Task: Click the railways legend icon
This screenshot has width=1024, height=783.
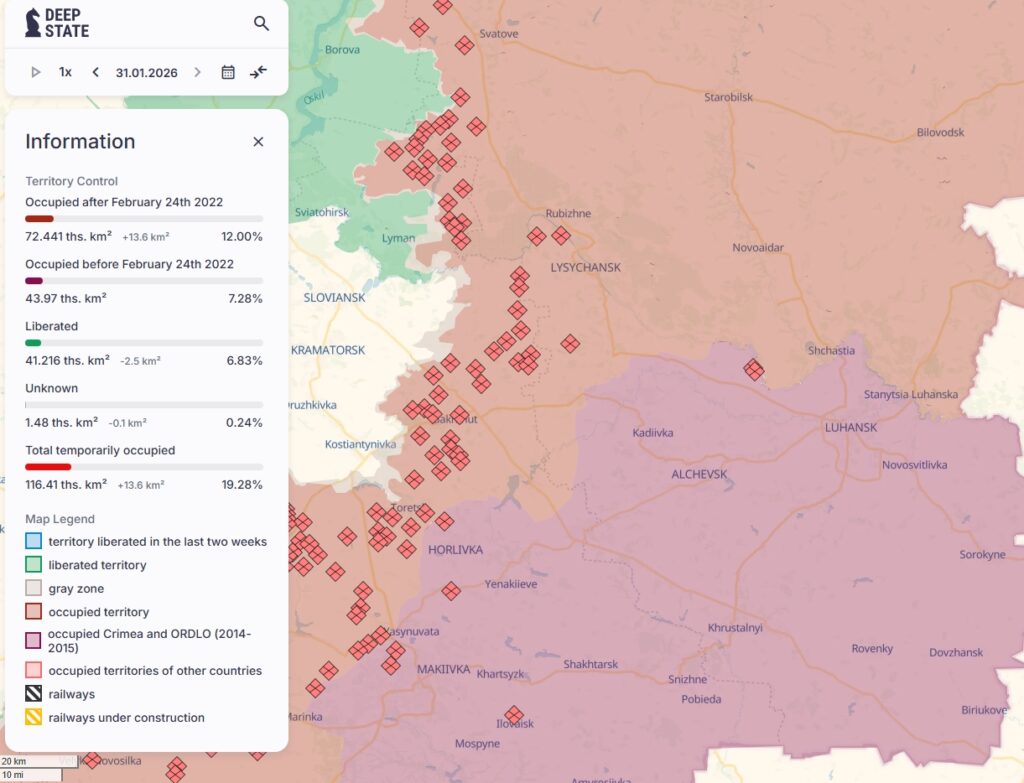Action: coord(31,694)
